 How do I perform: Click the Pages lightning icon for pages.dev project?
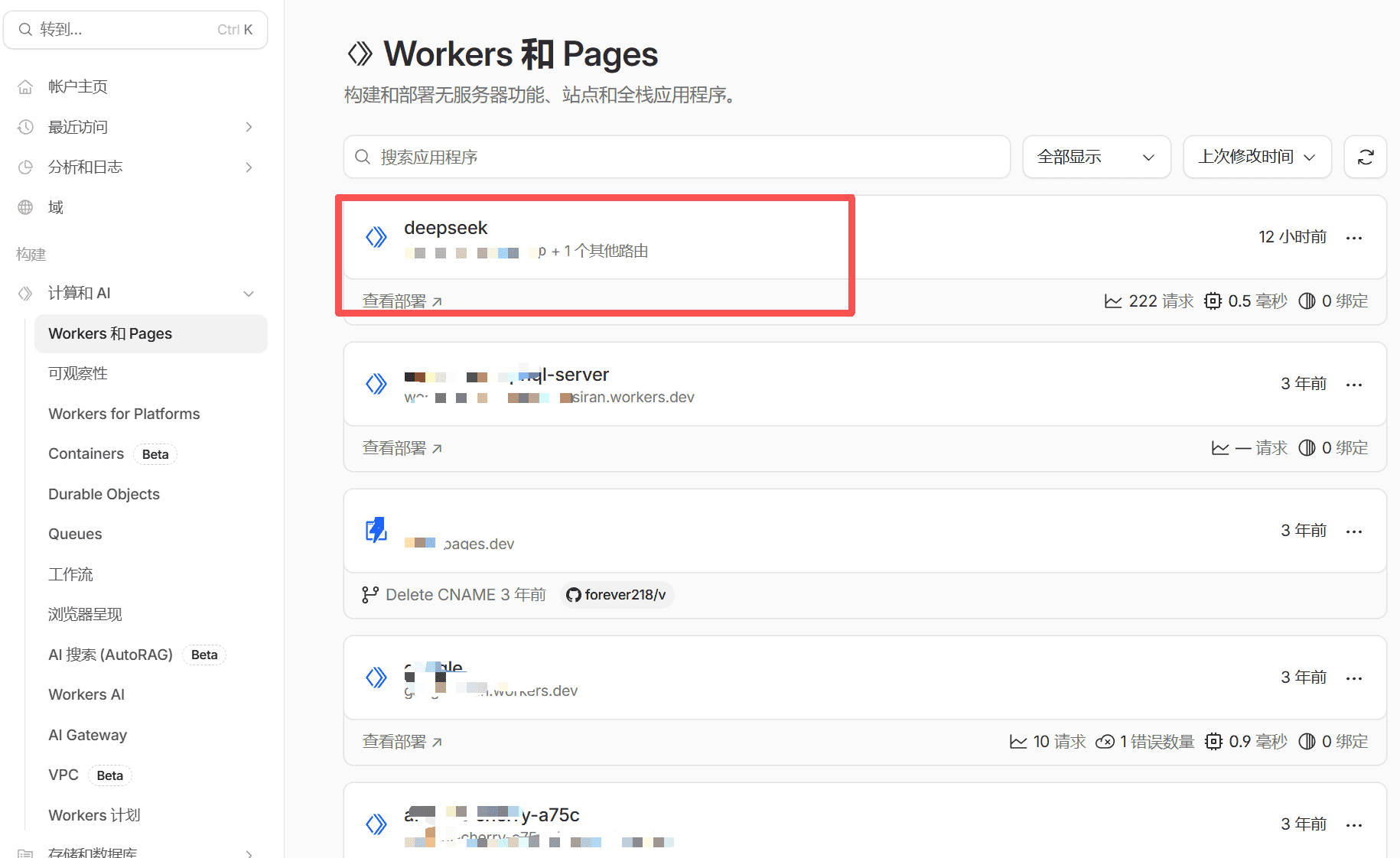[376, 530]
